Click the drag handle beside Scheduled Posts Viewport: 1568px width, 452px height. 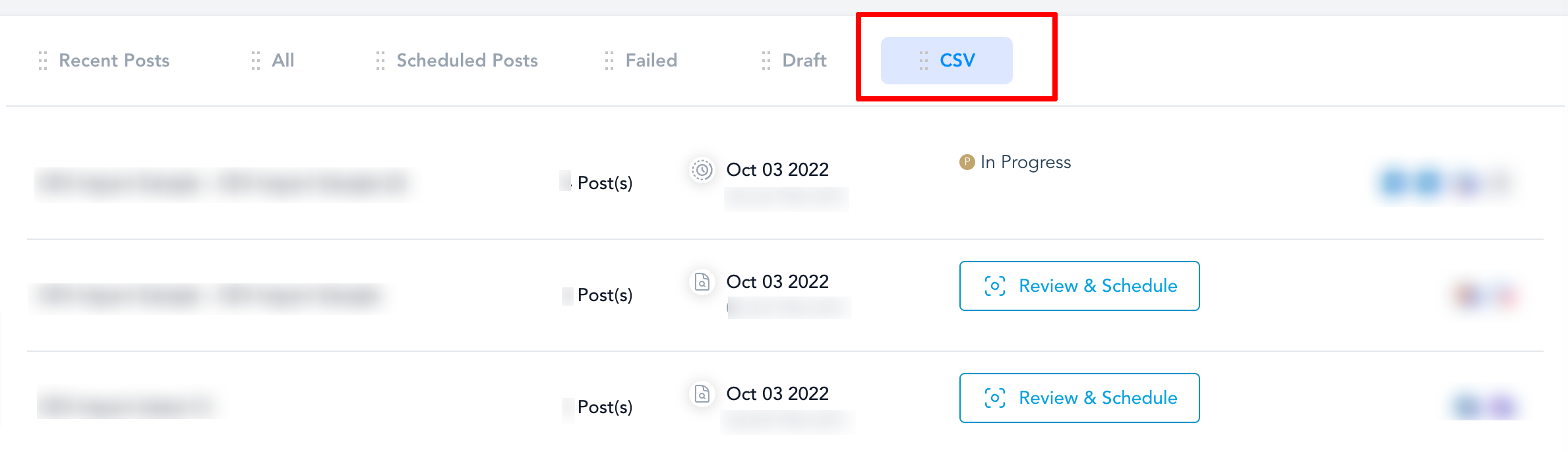(380, 61)
